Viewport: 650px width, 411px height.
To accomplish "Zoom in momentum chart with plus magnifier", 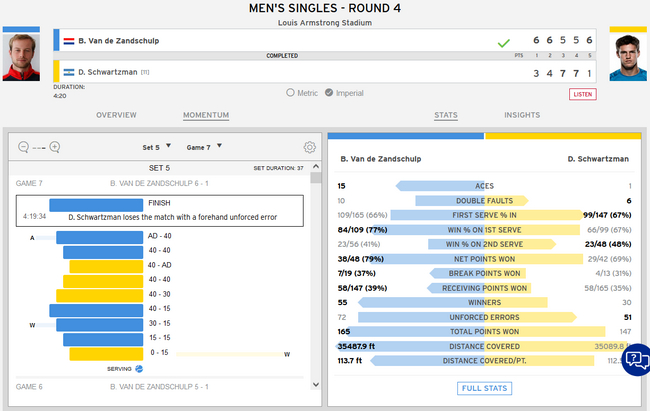I will tap(55, 147).
